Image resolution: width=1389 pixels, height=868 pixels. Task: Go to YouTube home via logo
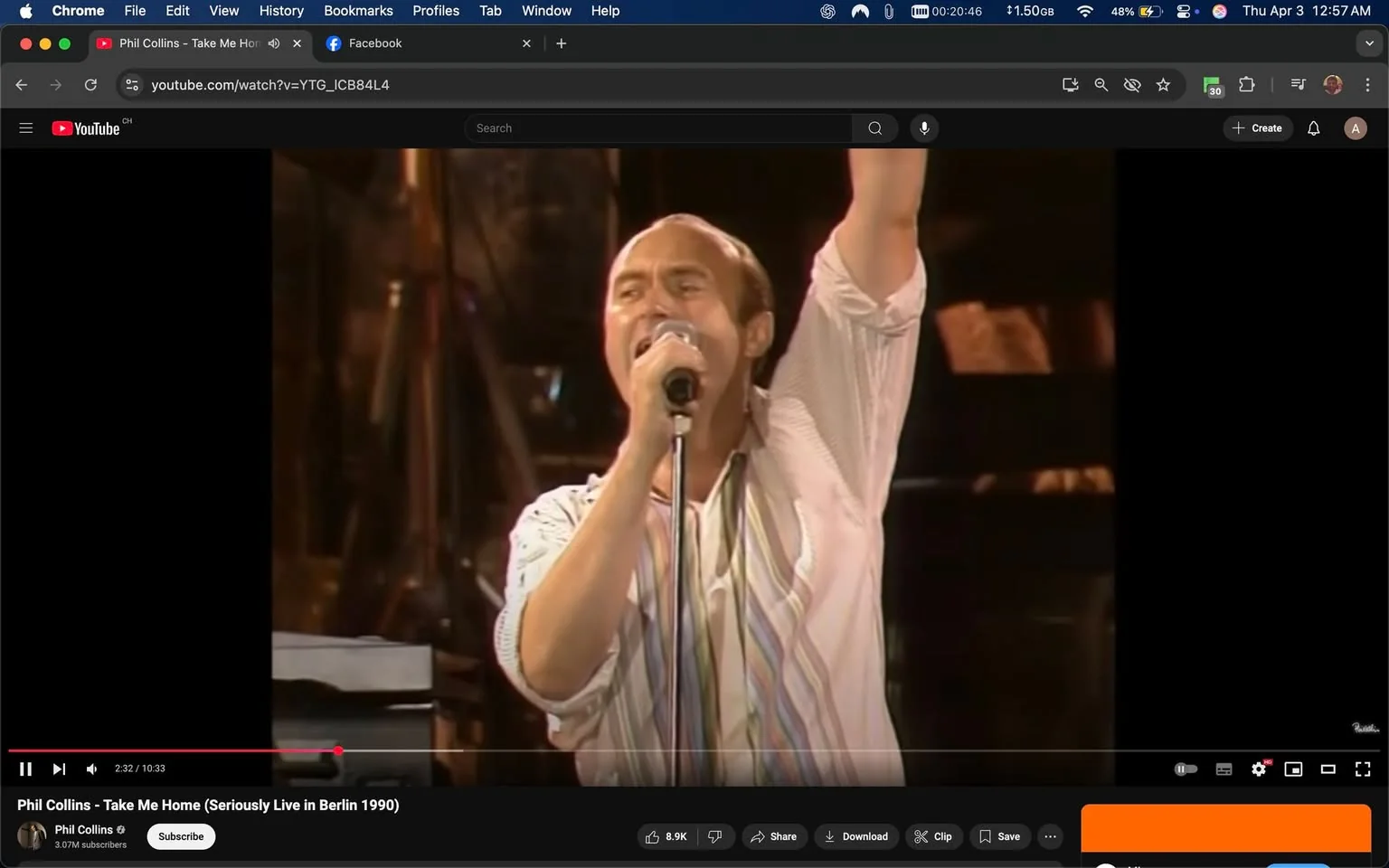click(x=86, y=128)
